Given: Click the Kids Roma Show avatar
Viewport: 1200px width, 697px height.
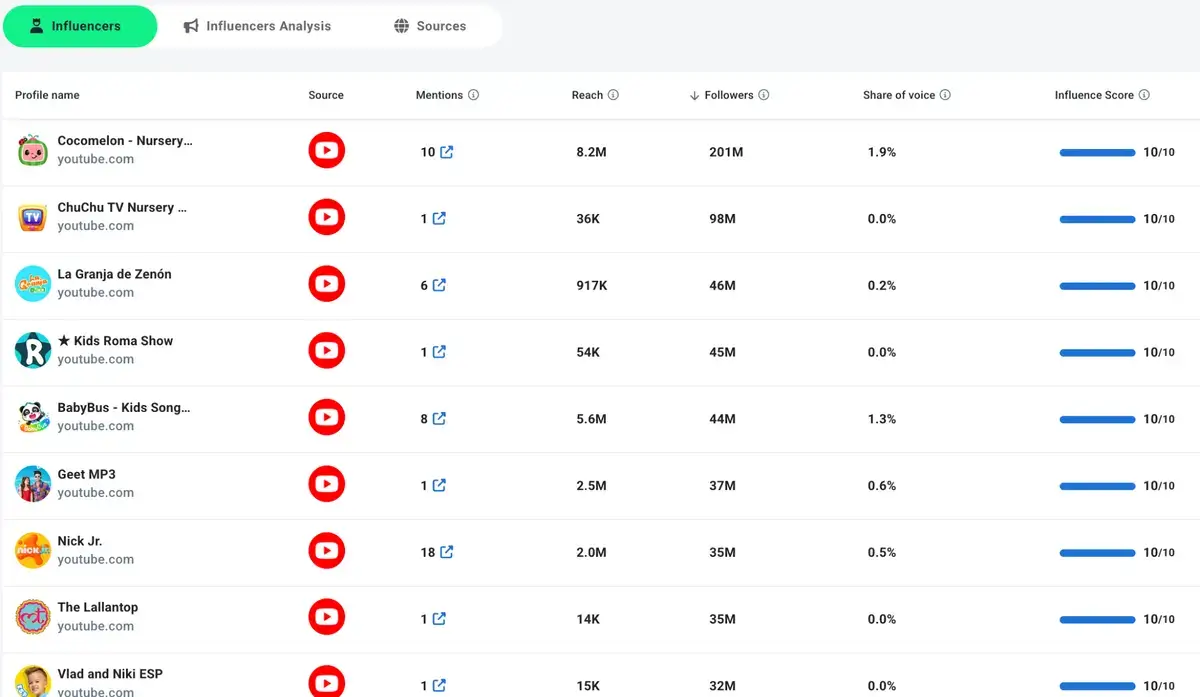Looking at the screenshot, I should (32, 351).
